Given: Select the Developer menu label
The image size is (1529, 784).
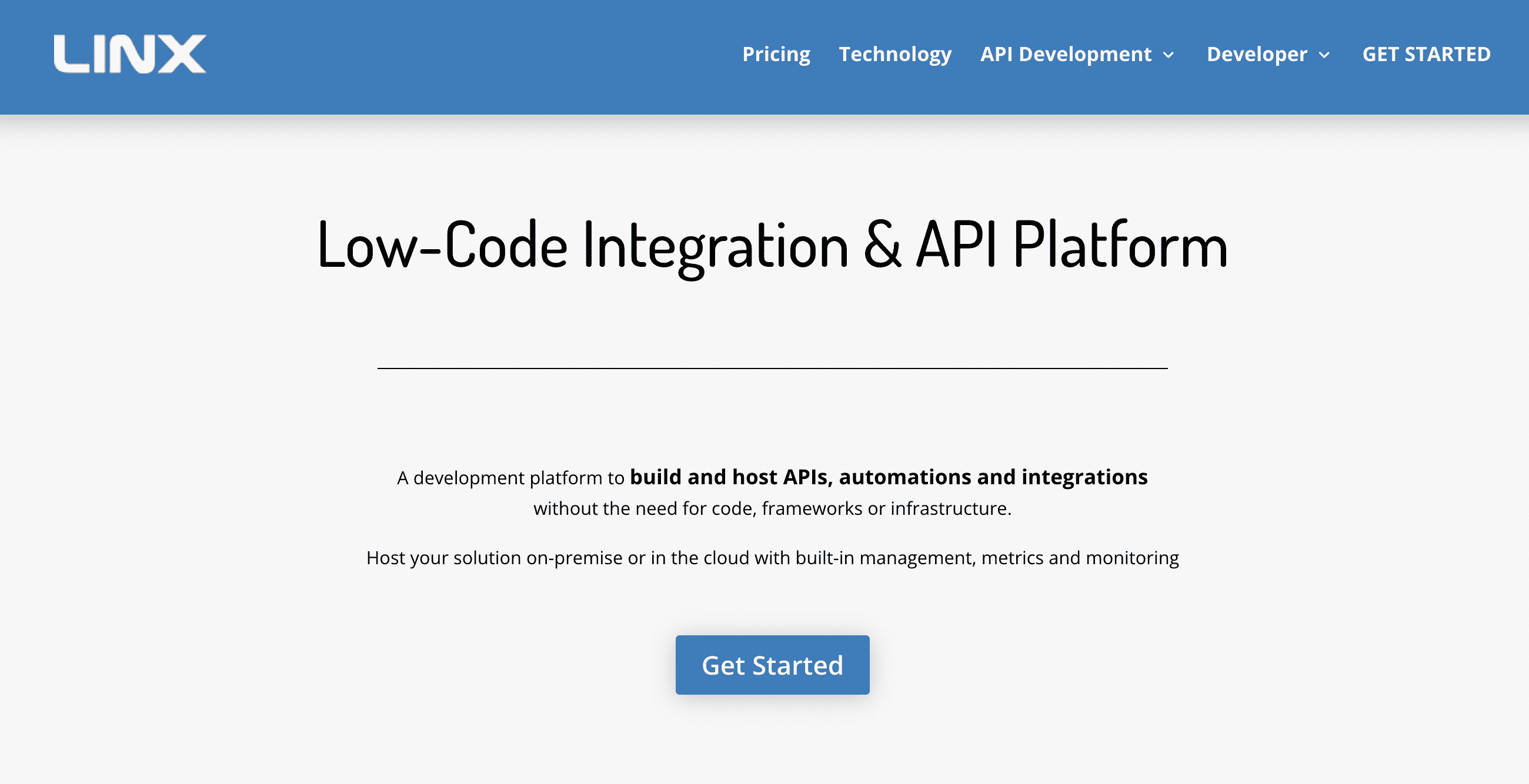Looking at the screenshot, I should click(x=1257, y=54).
